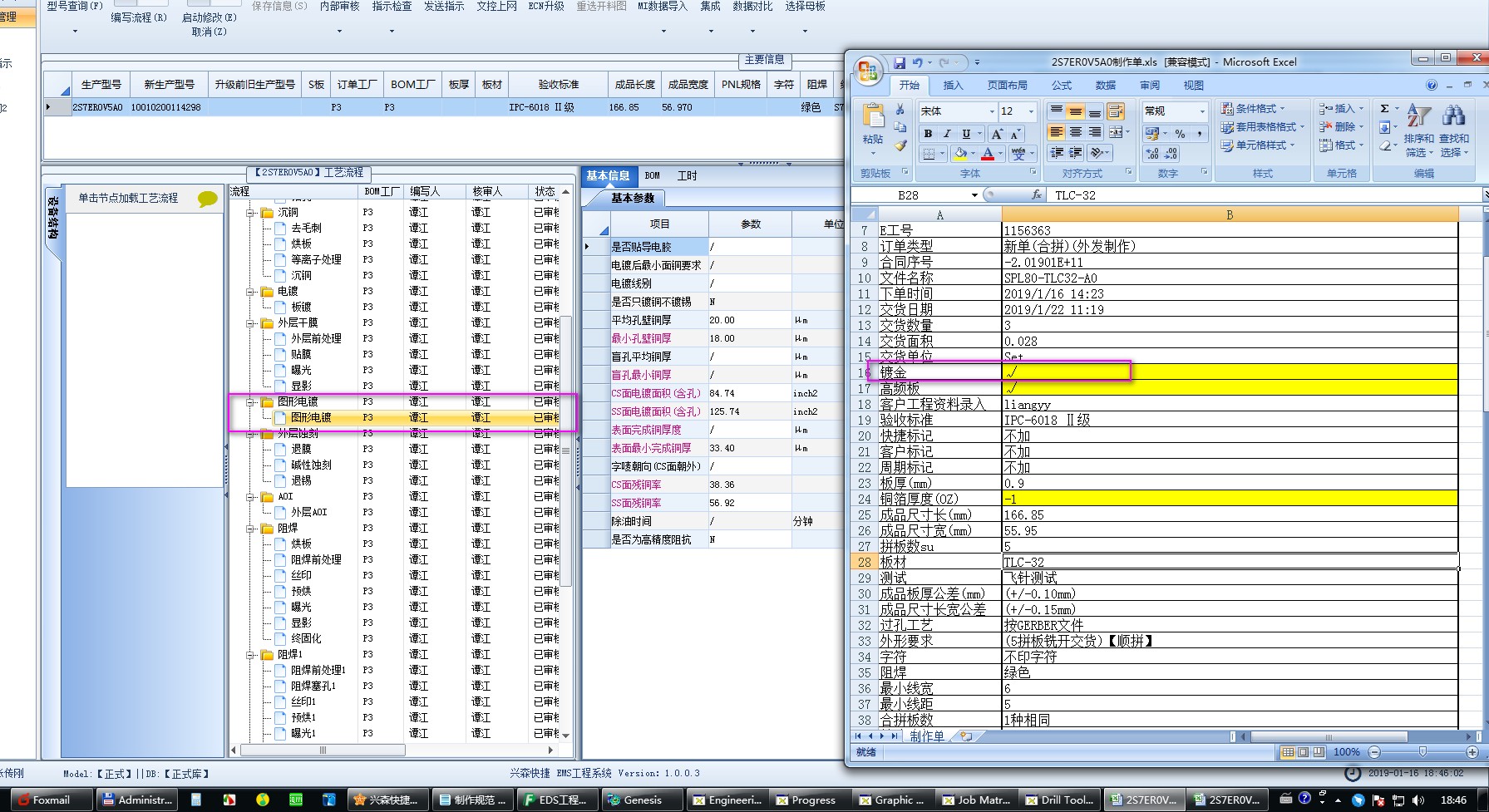Click the Bold formatting icon

928,134
